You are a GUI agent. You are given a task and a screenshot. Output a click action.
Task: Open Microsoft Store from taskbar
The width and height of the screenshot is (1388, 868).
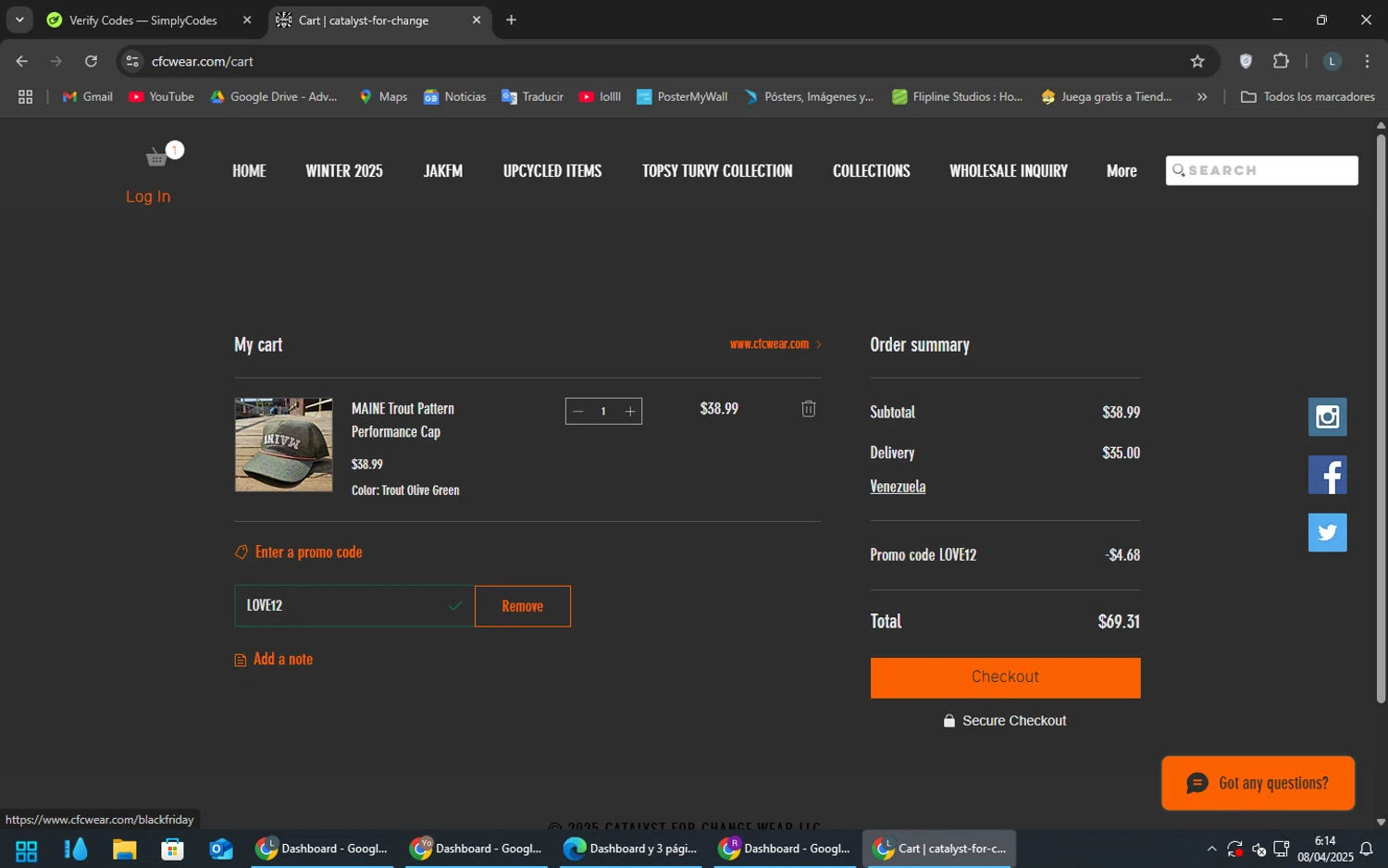click(172, 849)
